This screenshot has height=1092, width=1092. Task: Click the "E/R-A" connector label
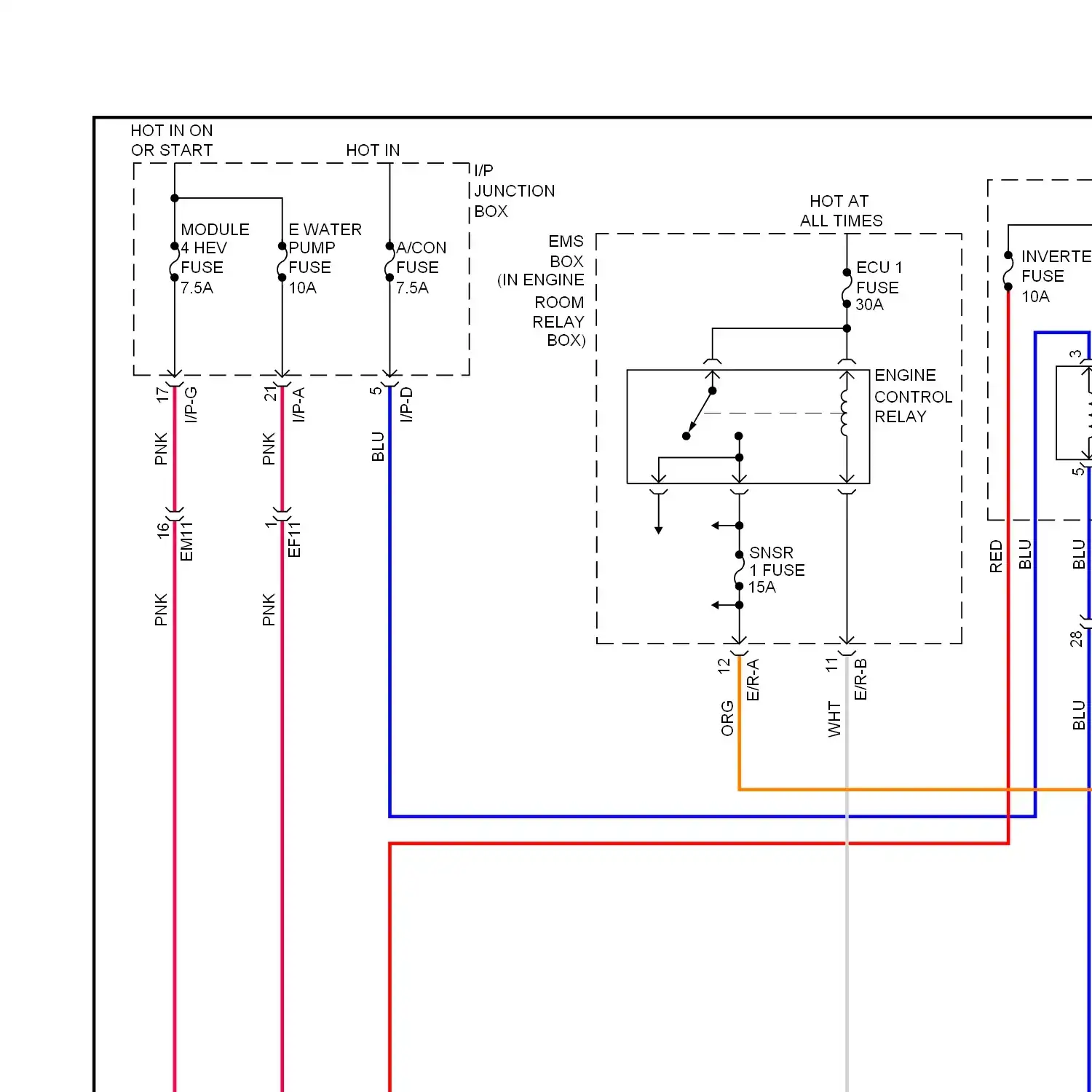pos(753,680)
